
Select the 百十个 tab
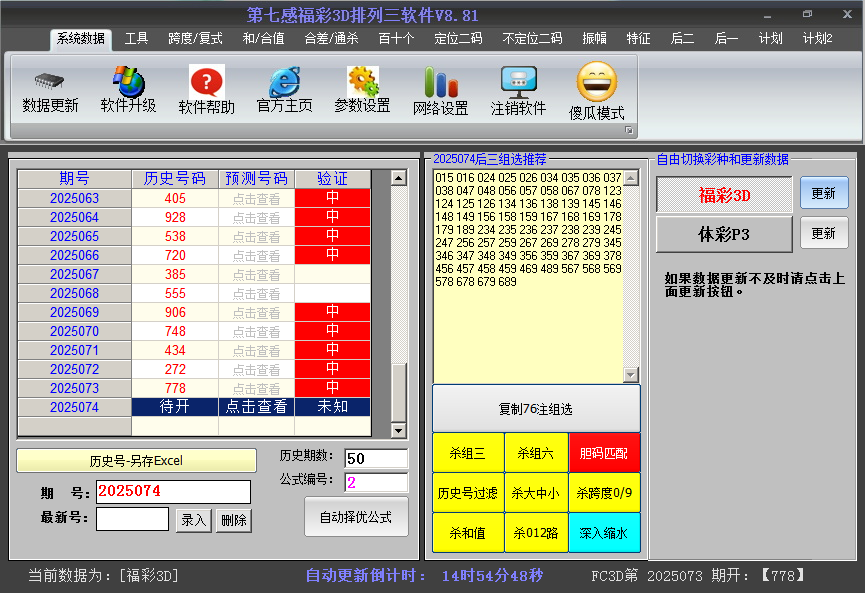tap(396, 39)
